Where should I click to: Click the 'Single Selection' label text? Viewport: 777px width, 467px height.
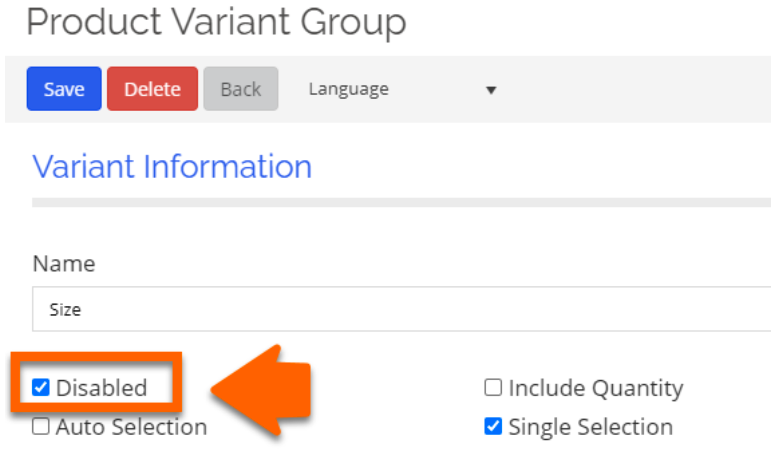[x=590, y=427]
